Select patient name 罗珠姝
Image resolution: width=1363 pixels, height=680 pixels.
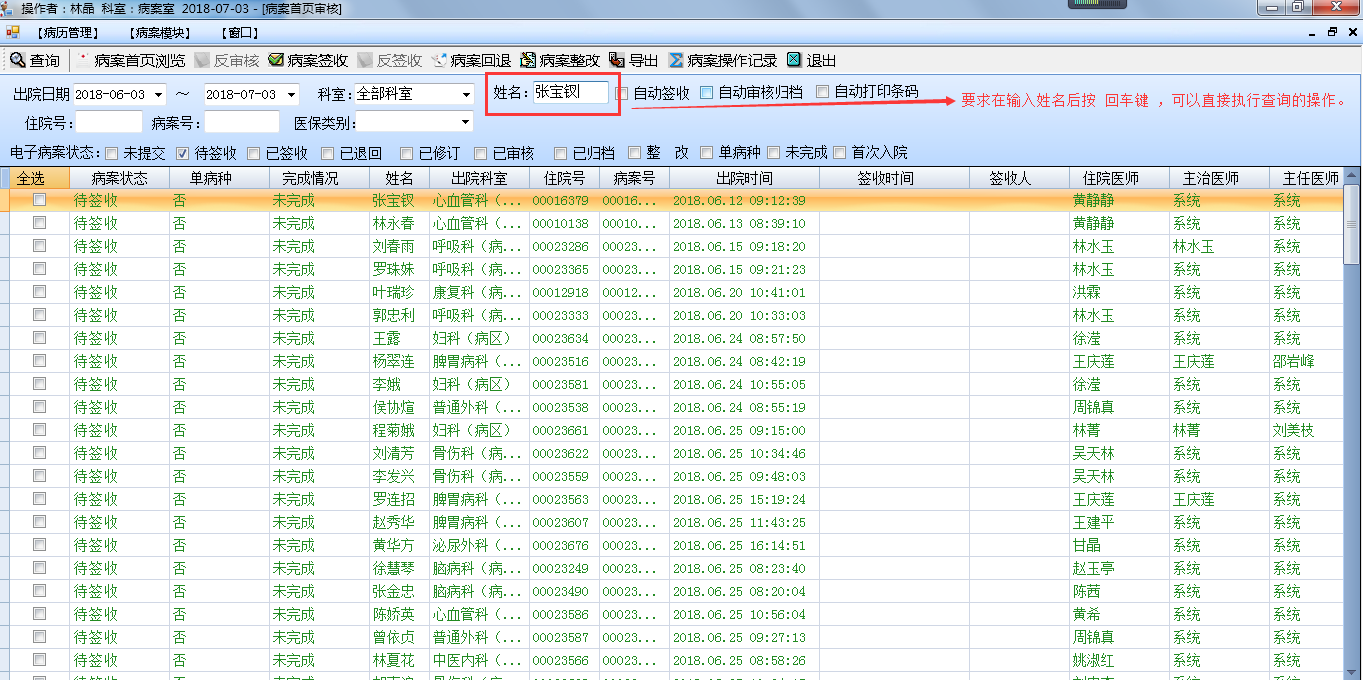pos(393,269)
